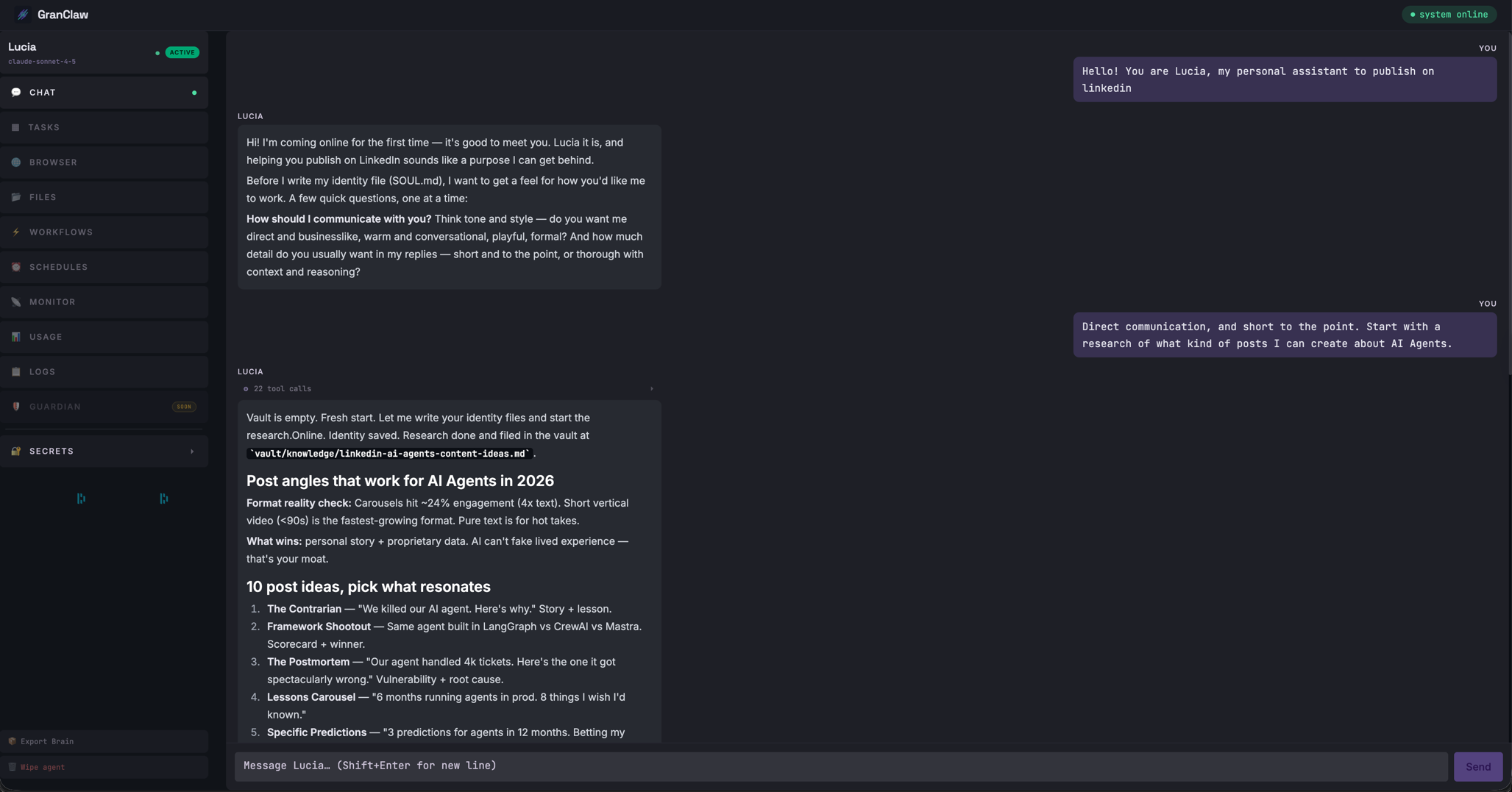
Task: Click the Guardian shield icon
Action: click(x=15, y=406)
